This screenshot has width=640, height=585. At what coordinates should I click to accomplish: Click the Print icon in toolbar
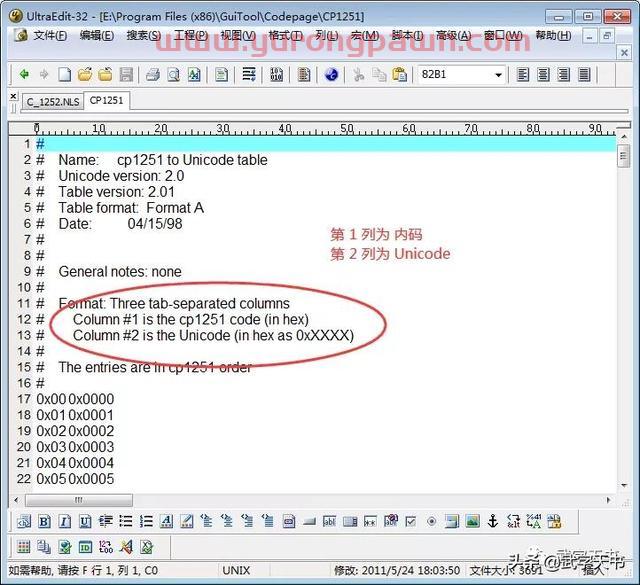pos(153,75)
